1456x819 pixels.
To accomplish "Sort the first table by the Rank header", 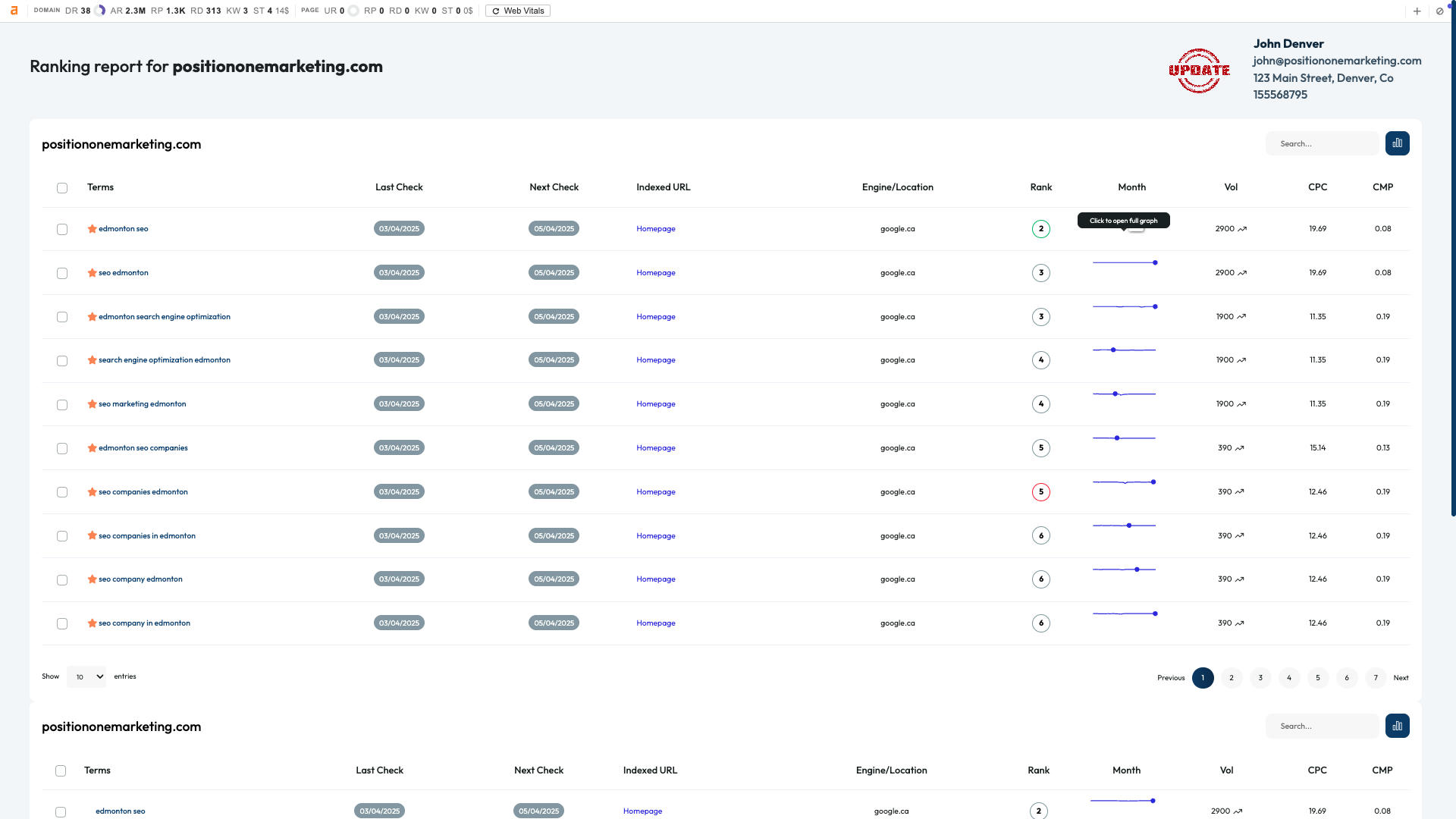I will 1041,187.
